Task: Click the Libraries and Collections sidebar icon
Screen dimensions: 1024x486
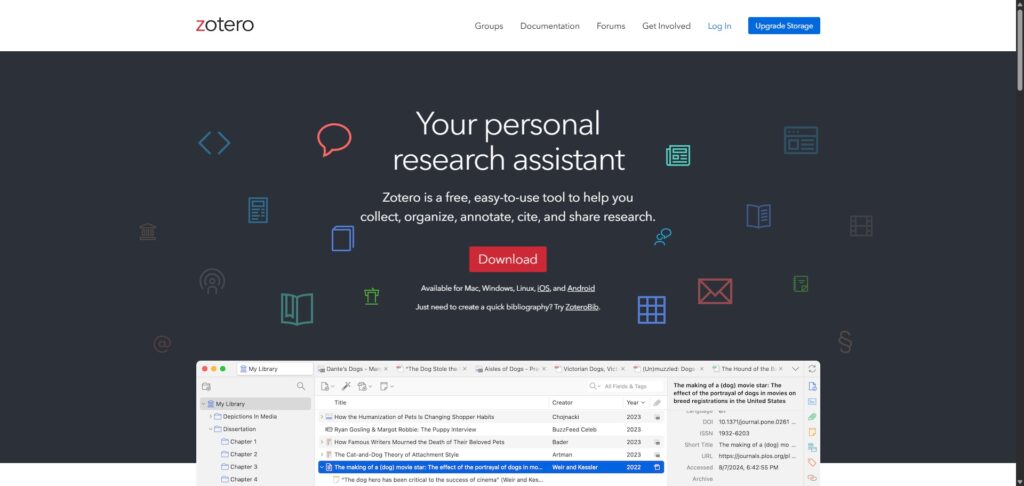Action: tap(812, 447)
